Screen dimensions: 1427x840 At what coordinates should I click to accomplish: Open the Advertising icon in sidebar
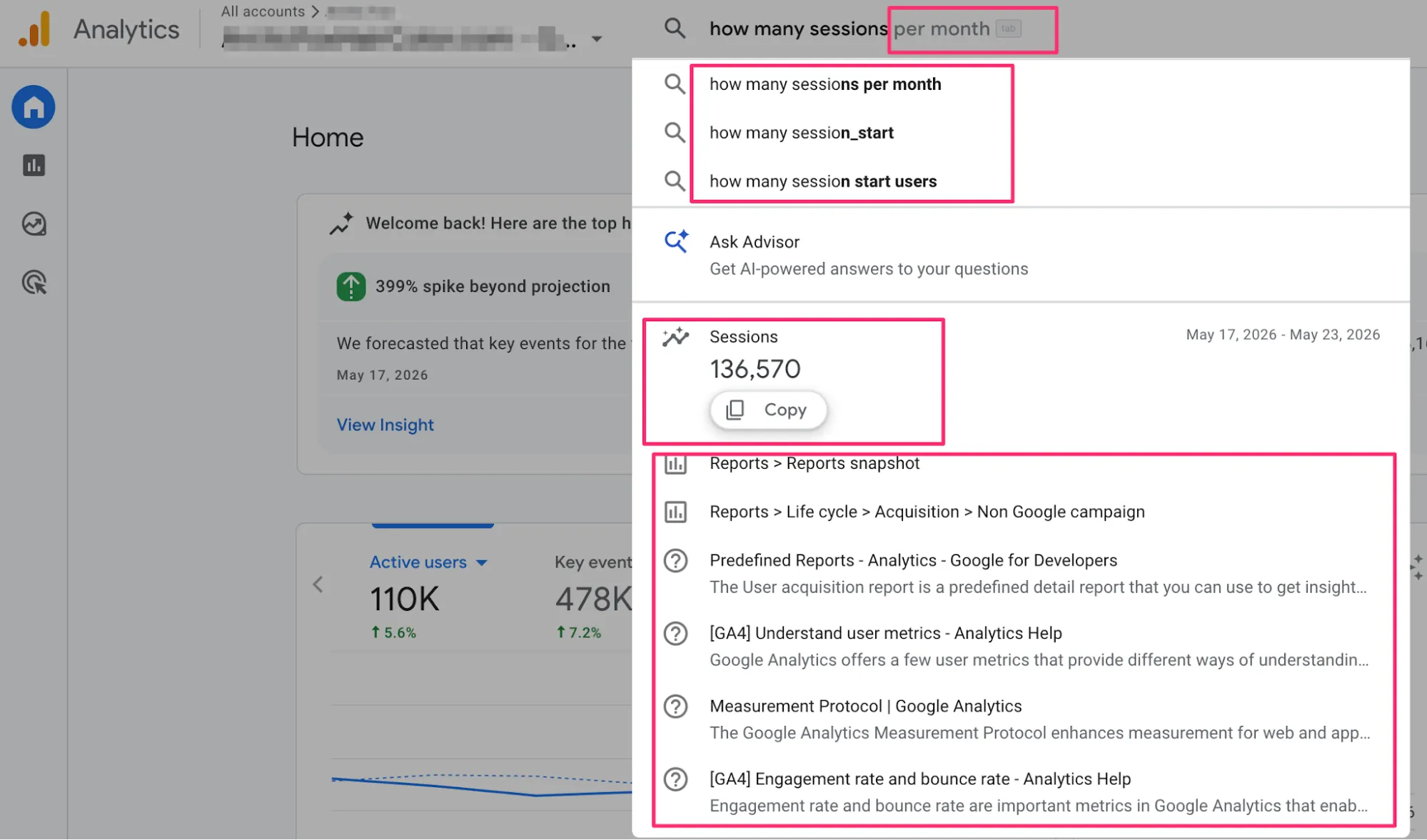[34, 283]
